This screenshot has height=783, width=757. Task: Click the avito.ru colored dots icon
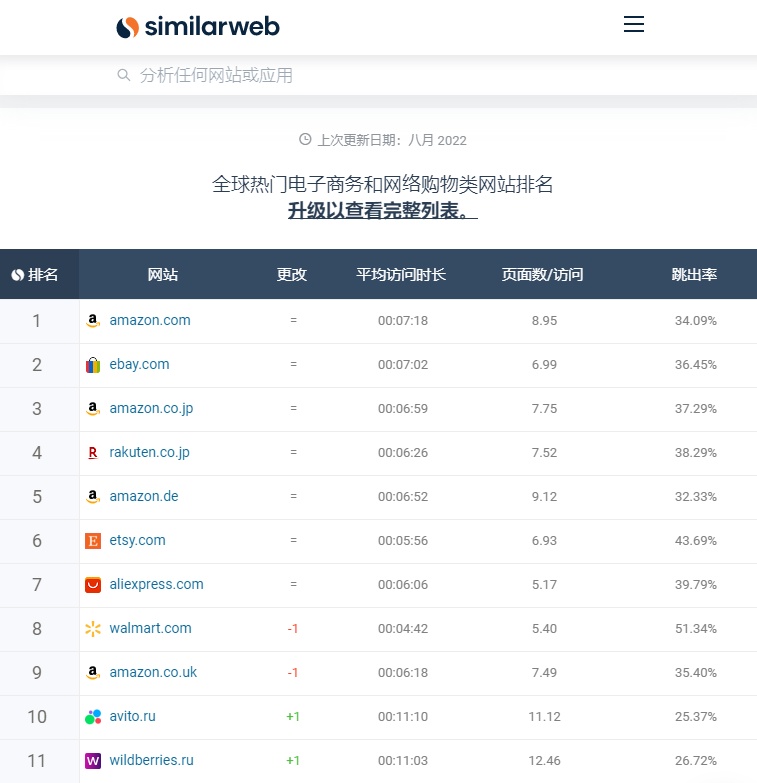coord(93,717)
